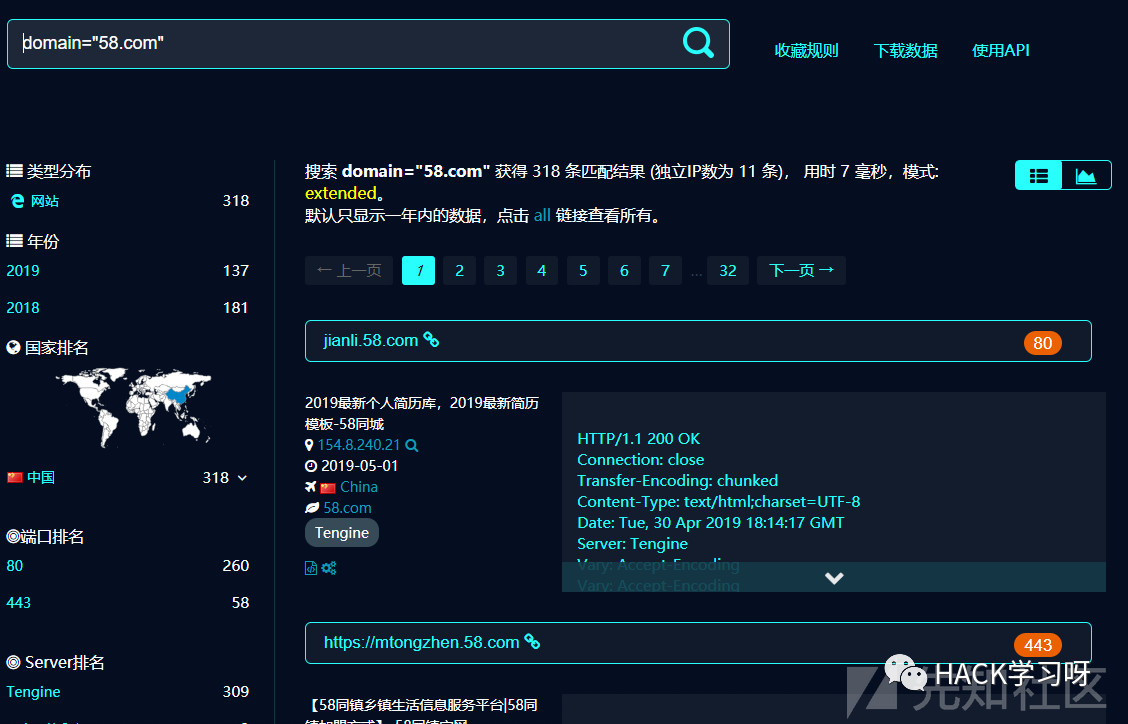Click 国家排名 globe icon

point(13,348)
